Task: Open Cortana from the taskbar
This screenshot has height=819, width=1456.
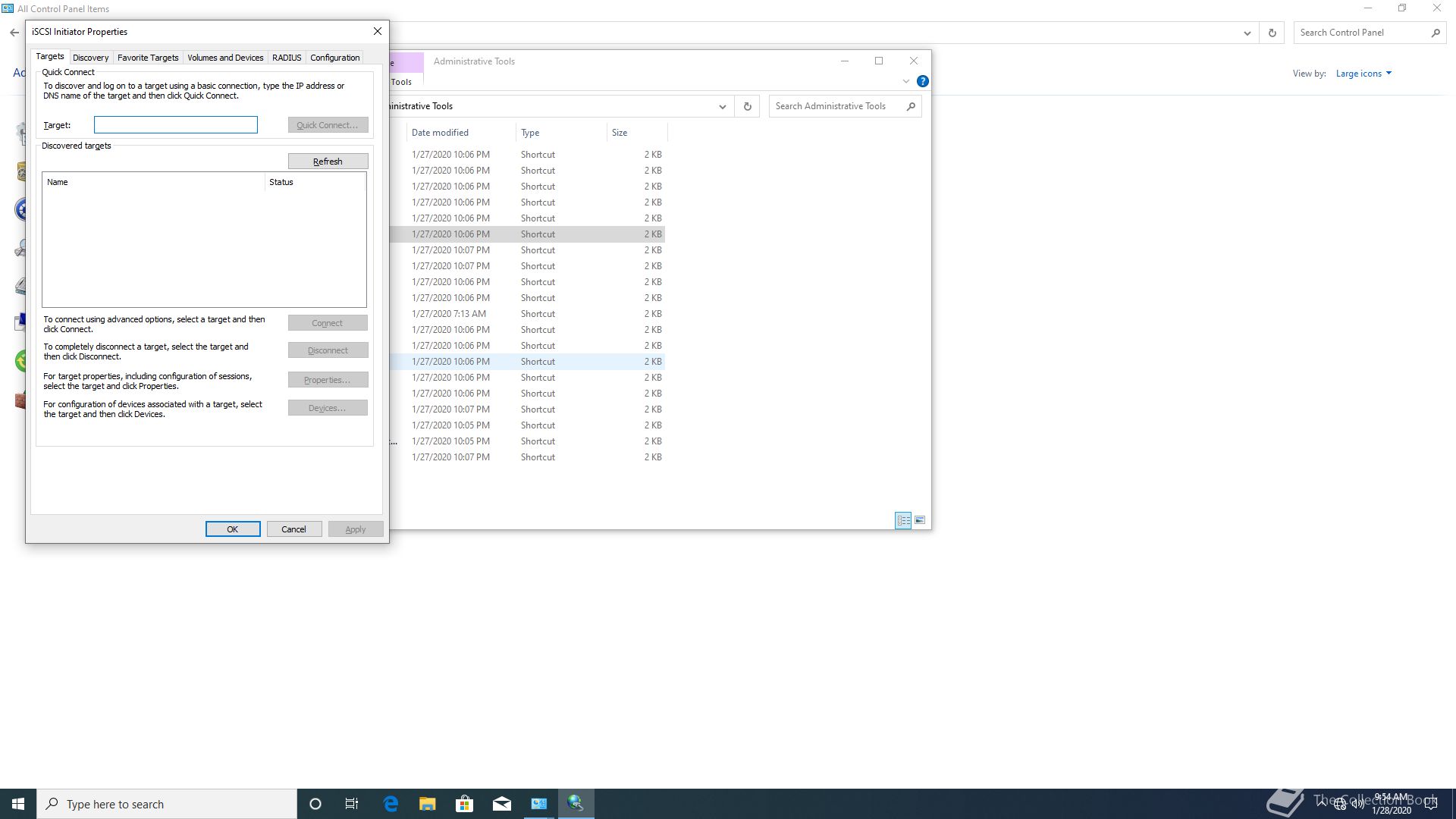Action: coord(315,804)
